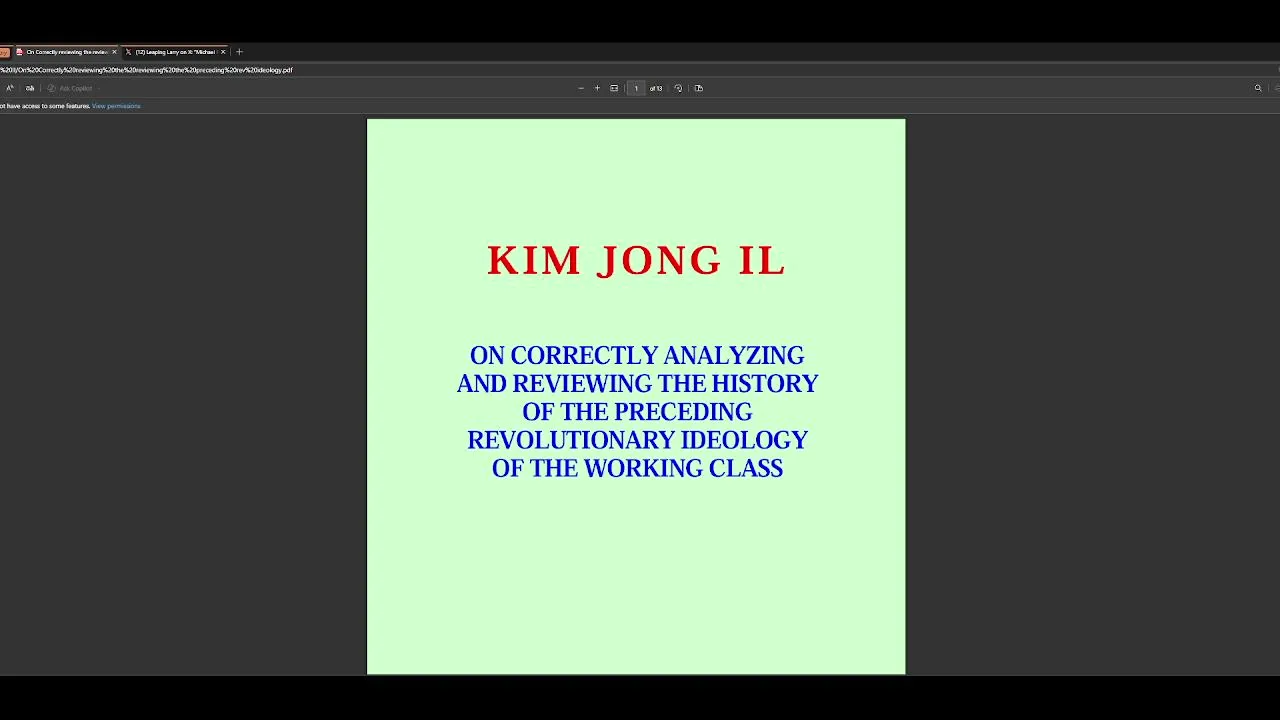Click the address bar PDF URL
Image resolution: width=1280 pixels, height=720 pixels.
(x=146, y=70)
